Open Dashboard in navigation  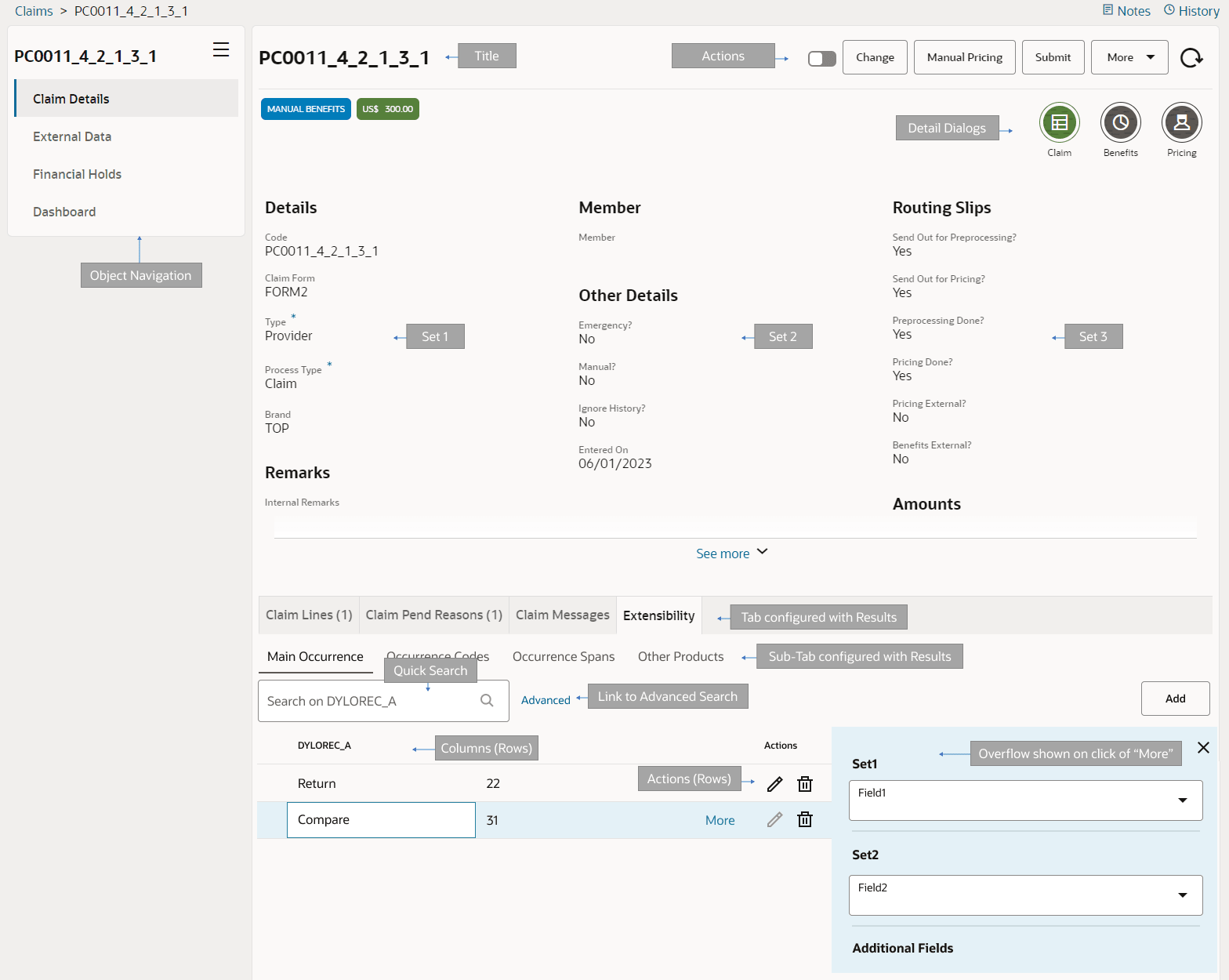(126, 212)
